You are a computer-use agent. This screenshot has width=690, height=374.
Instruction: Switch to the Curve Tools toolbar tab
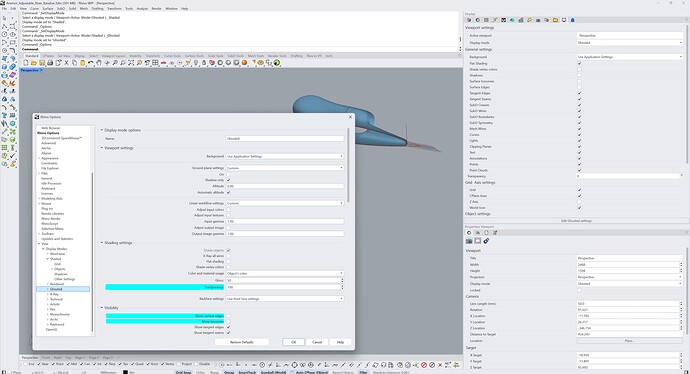tap(172, 56)
